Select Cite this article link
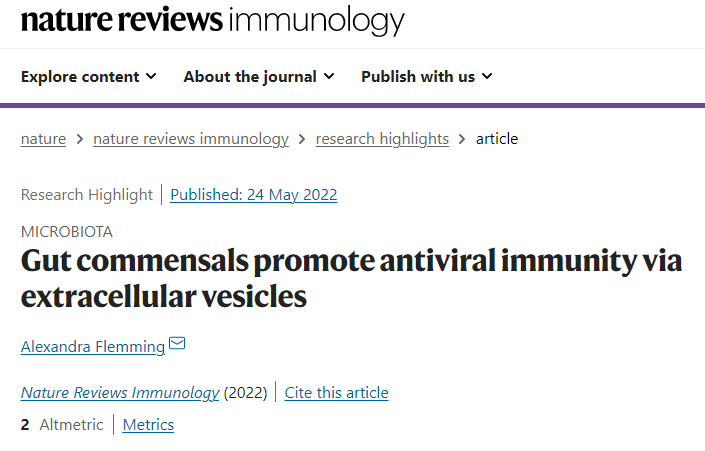The image size is (705, 451). tap(336, 393)
